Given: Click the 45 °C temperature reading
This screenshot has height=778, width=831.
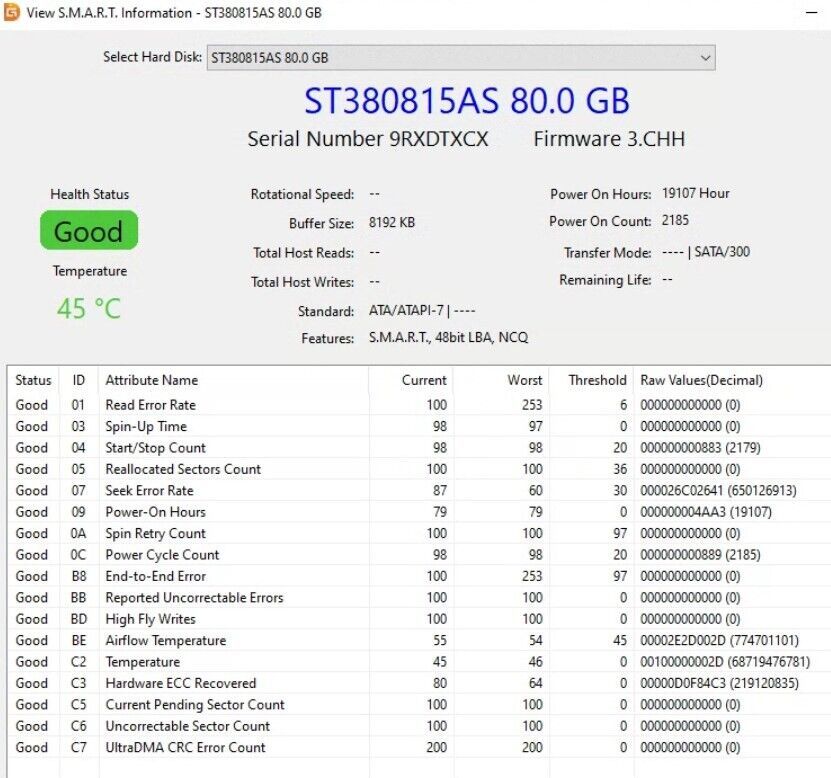Looking at the screenshot, I should point(89,308).
